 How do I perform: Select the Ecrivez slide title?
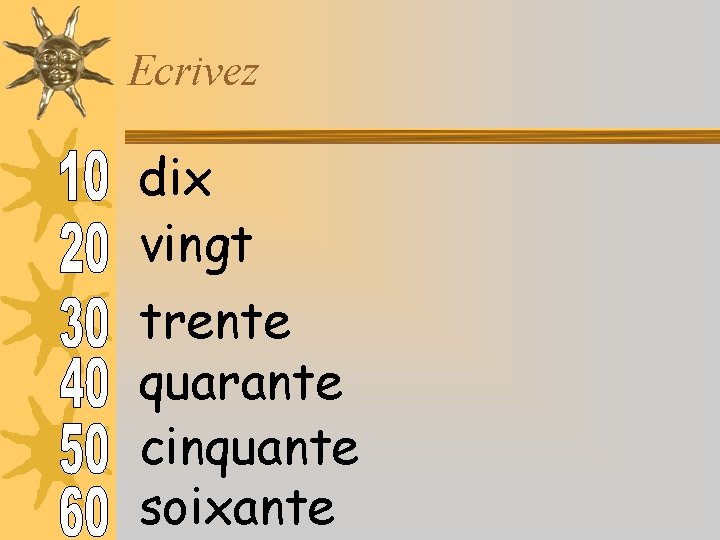193,71
